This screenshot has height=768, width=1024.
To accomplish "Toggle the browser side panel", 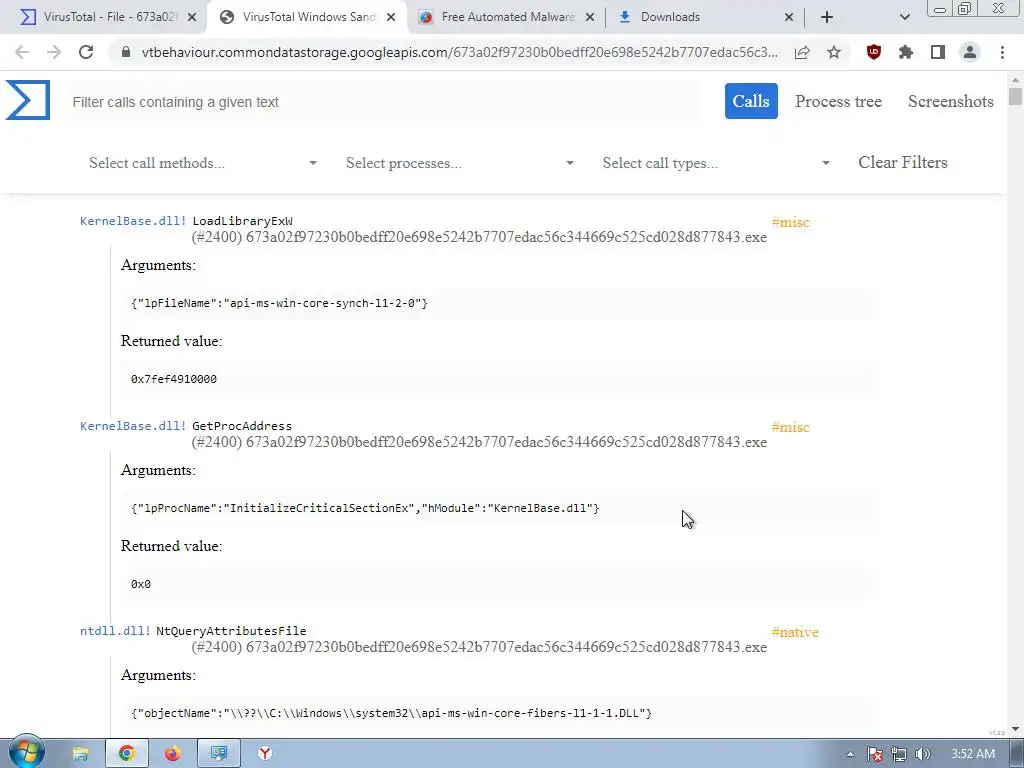I will click(x=938, y=52).
